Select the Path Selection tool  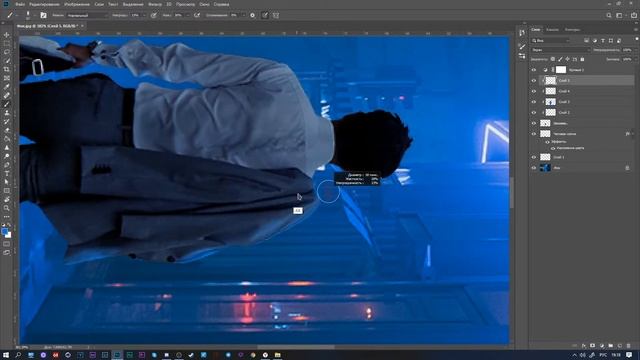point(7,182)
